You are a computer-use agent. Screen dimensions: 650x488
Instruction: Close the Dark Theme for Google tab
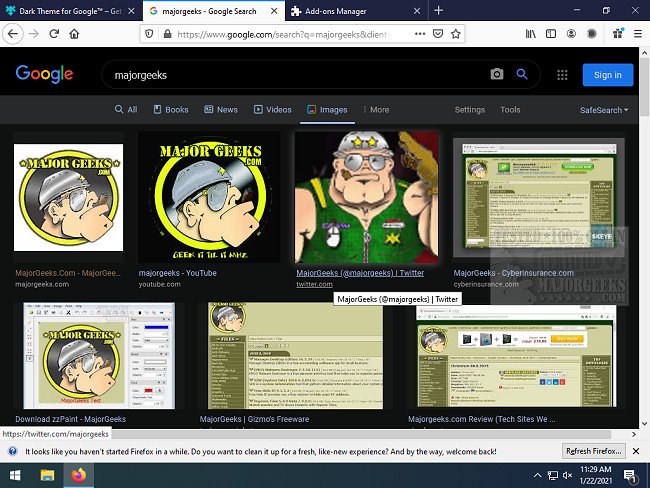[131, 11]
